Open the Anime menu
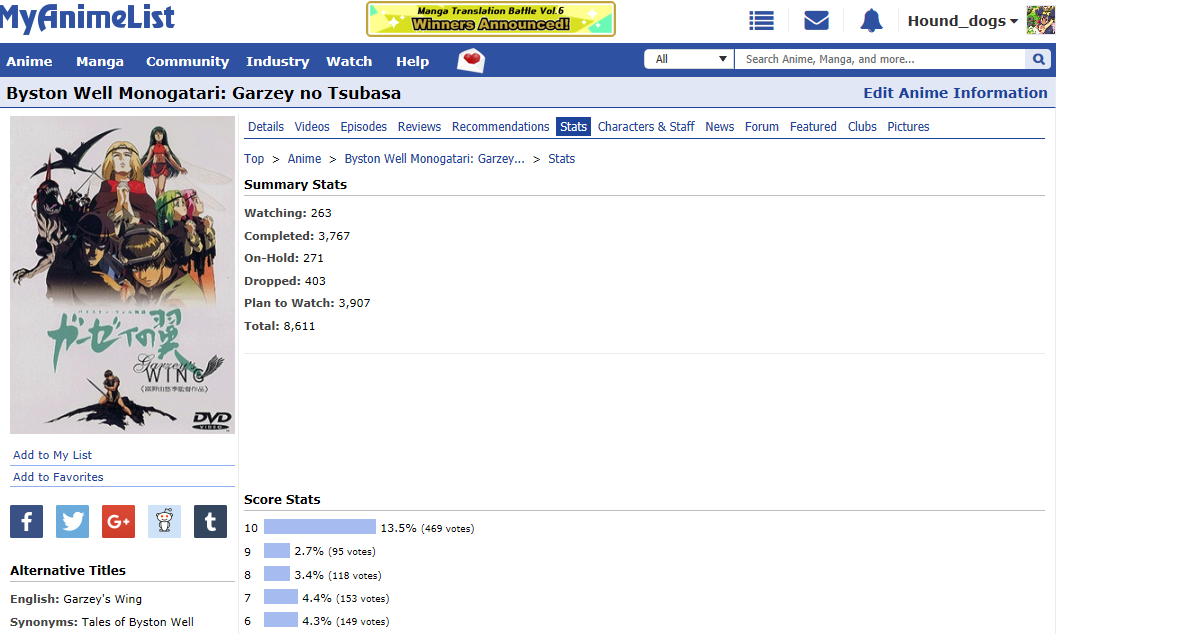Viewport: 1185px width, 634px height. click(x=29, y=61)
